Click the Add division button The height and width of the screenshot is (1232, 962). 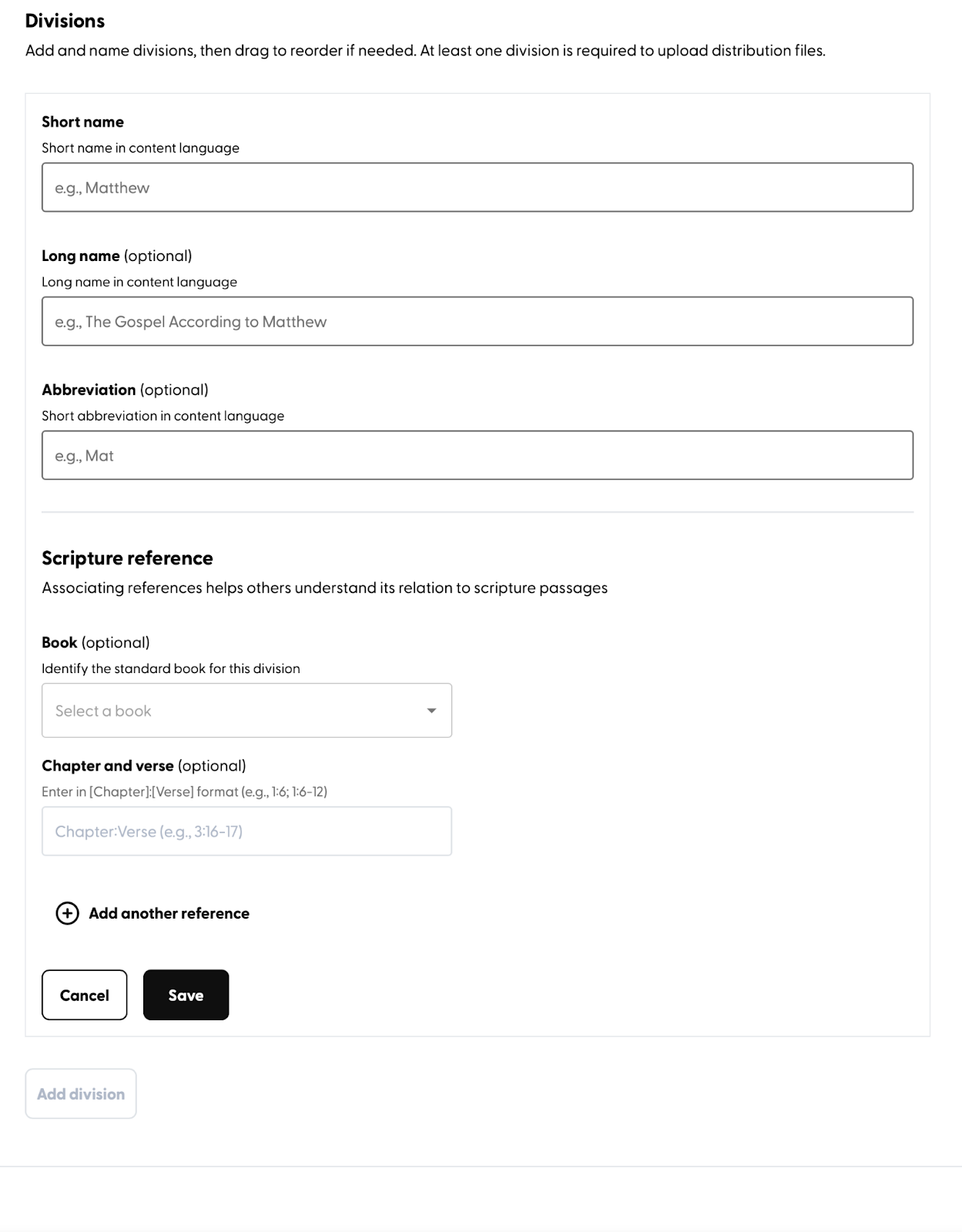81,1094
